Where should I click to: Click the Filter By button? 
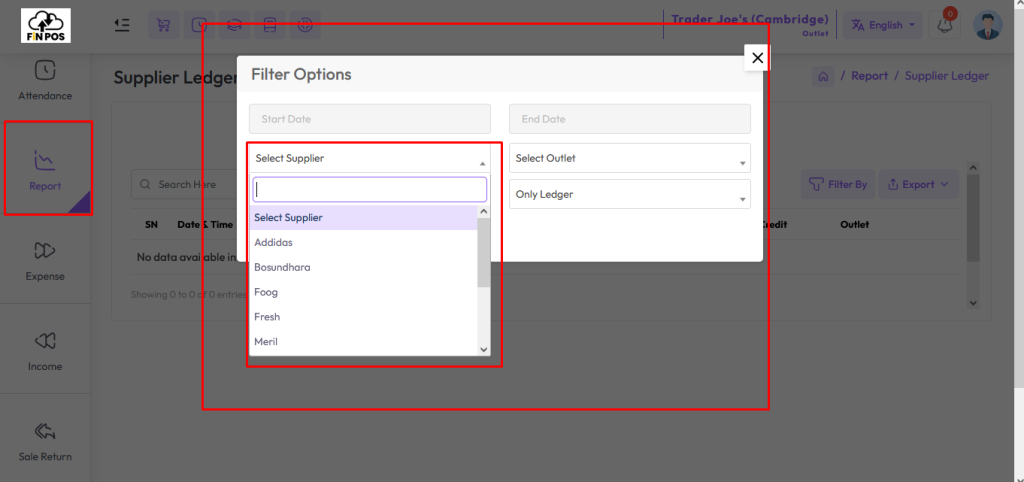click(x=838, y=185)
